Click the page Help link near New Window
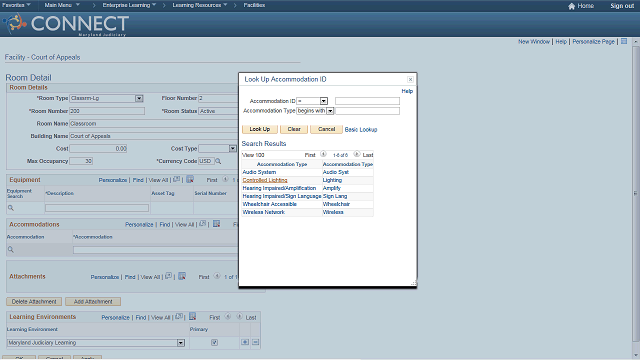The height and width of the screenshot is (360, 640). tap(561, 42)
